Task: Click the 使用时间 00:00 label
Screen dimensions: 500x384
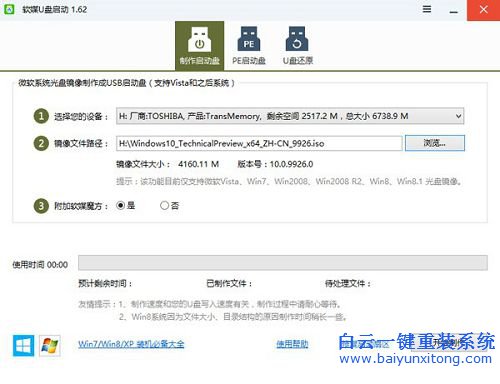Action: [x=40, y=265]
